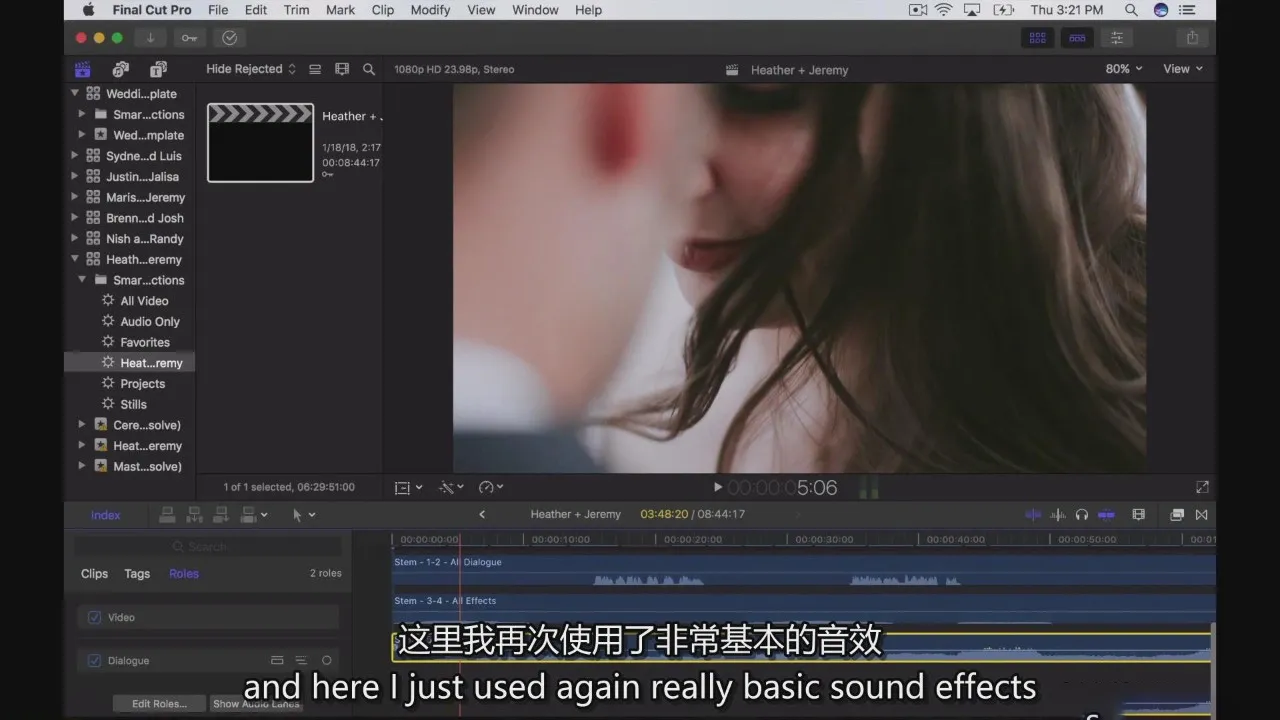Uncheck the Dialogue role checkbox
The height and width of the screenshot is (720, 1280).
pos(95,660)
